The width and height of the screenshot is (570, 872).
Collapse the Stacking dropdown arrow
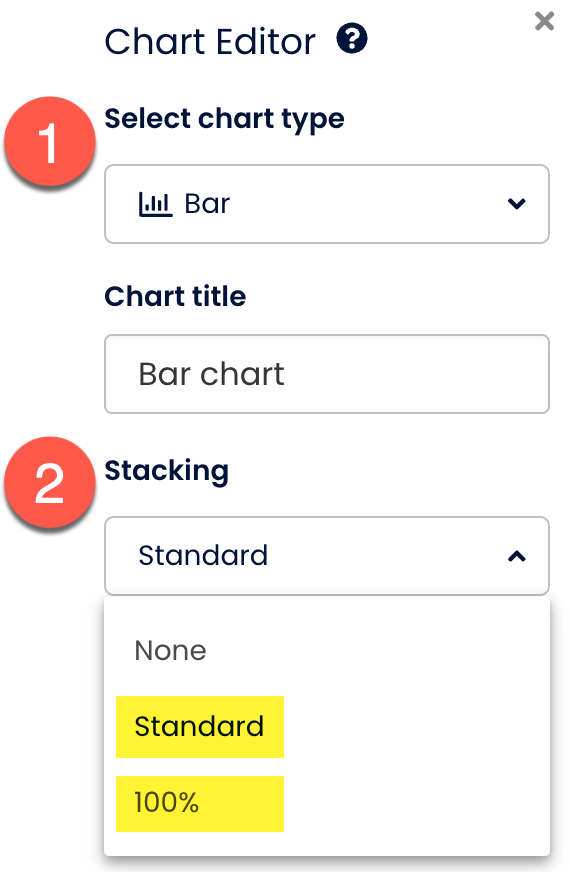(517, 556)
